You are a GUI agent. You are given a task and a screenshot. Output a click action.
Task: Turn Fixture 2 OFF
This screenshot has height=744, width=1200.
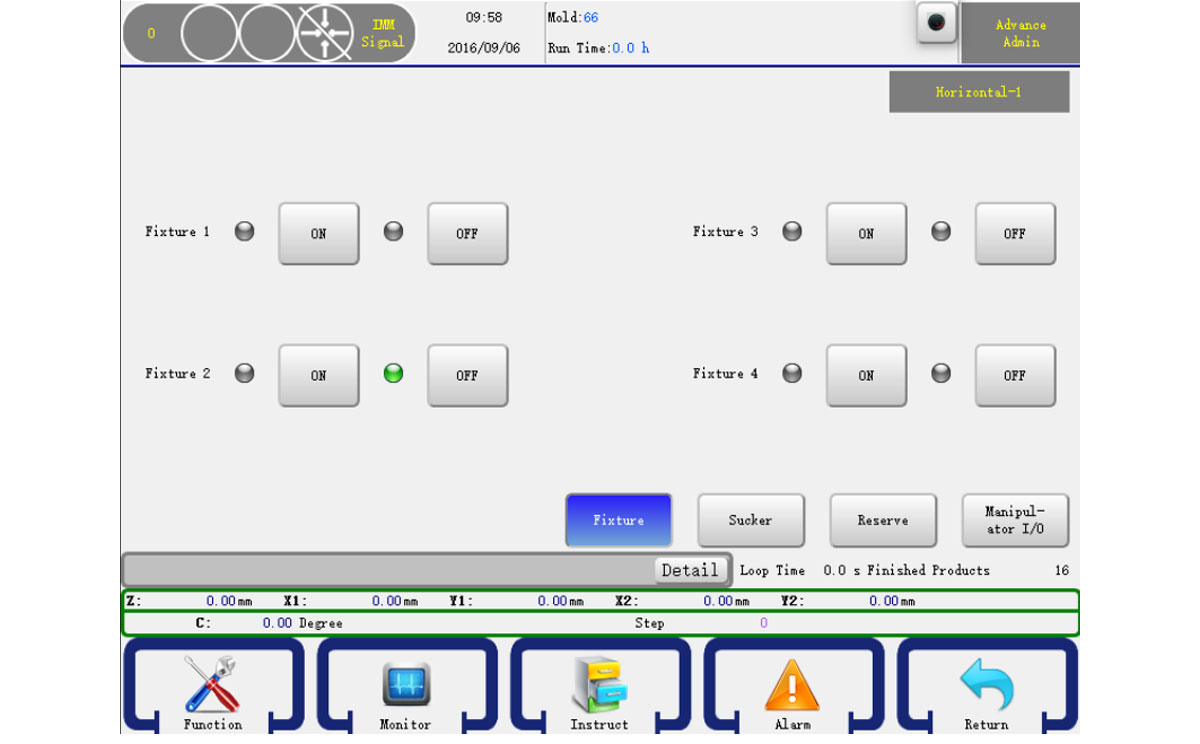[x=467, y=376]
